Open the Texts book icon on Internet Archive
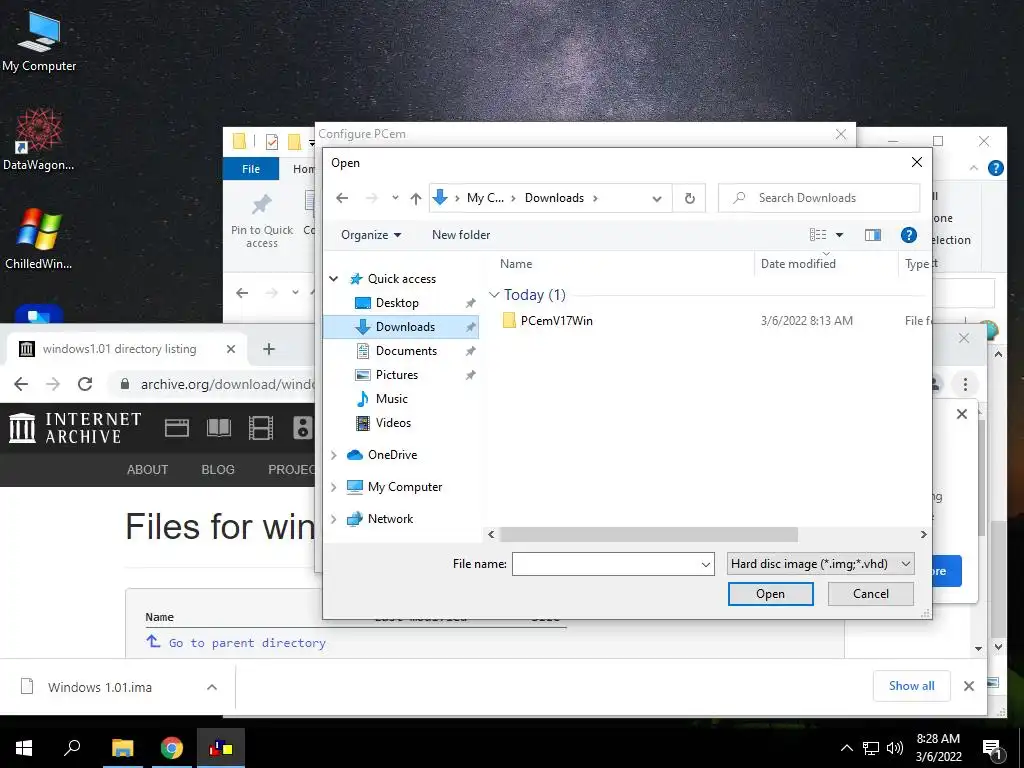 point(219,428)
